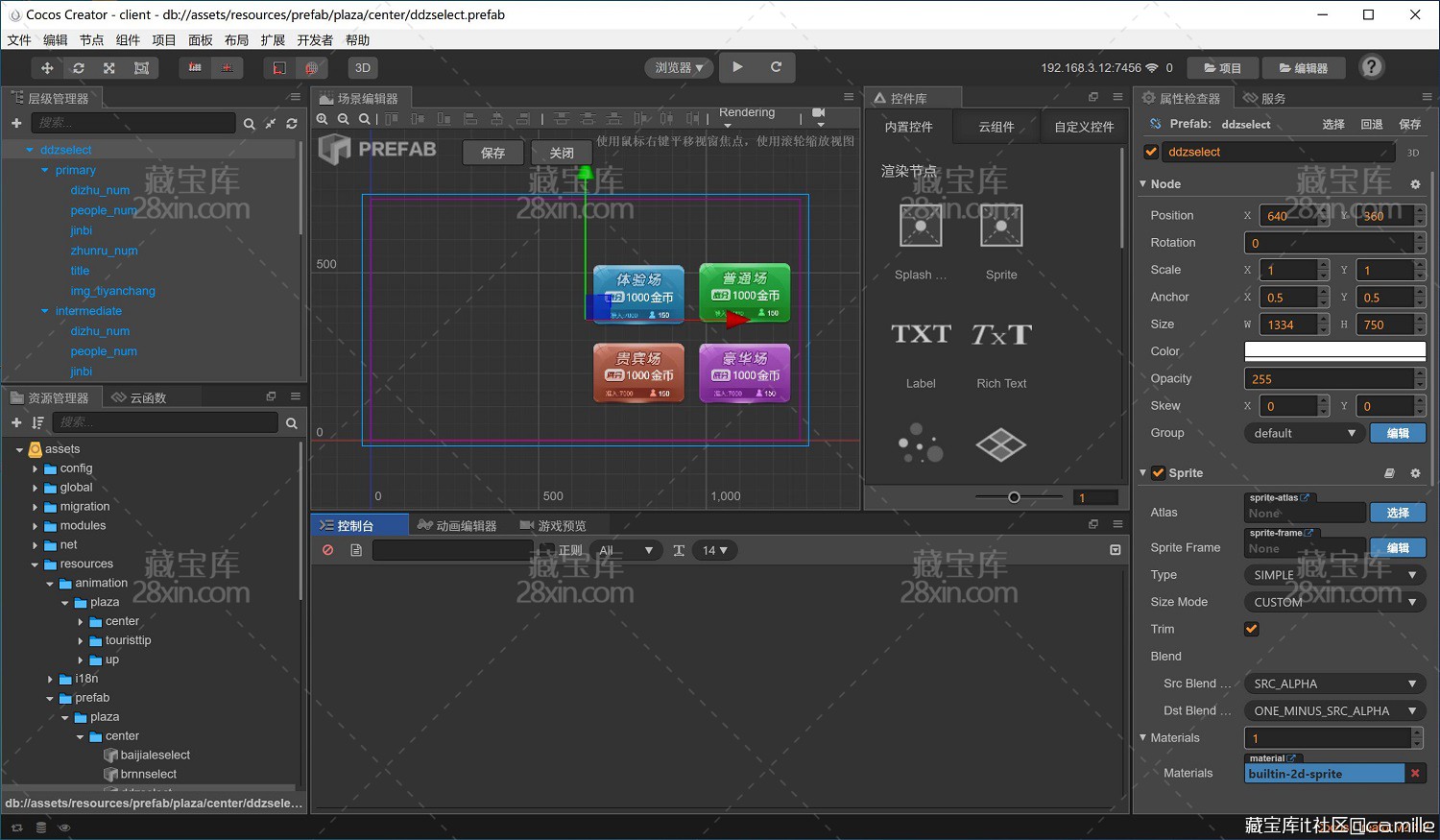Open the Size Mode CUSTOM dropdown

[1334, 602]
